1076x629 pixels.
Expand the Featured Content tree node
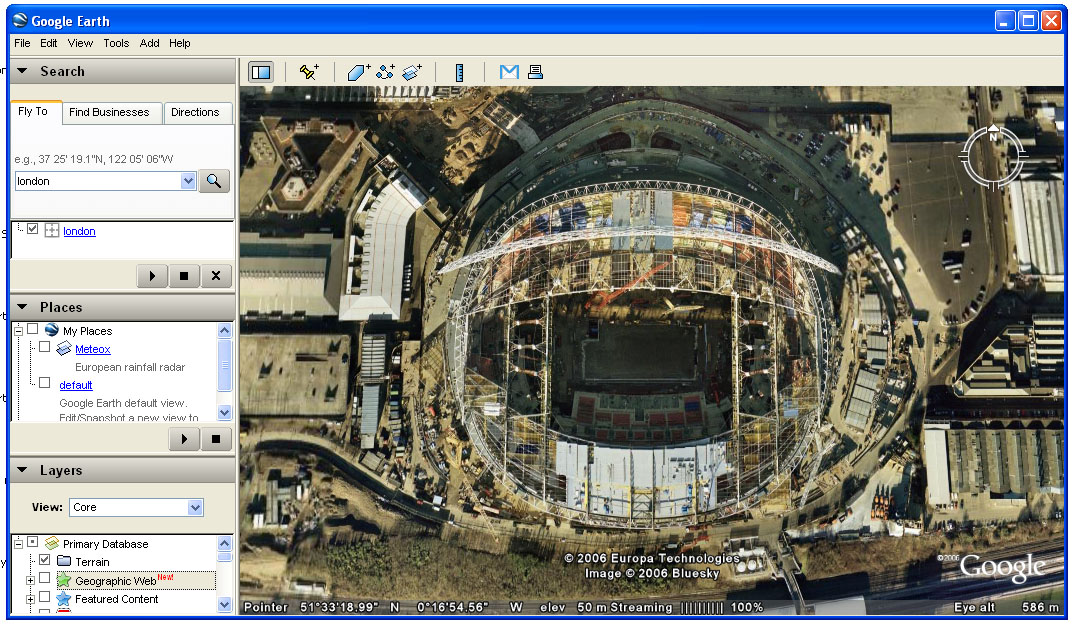30,600
